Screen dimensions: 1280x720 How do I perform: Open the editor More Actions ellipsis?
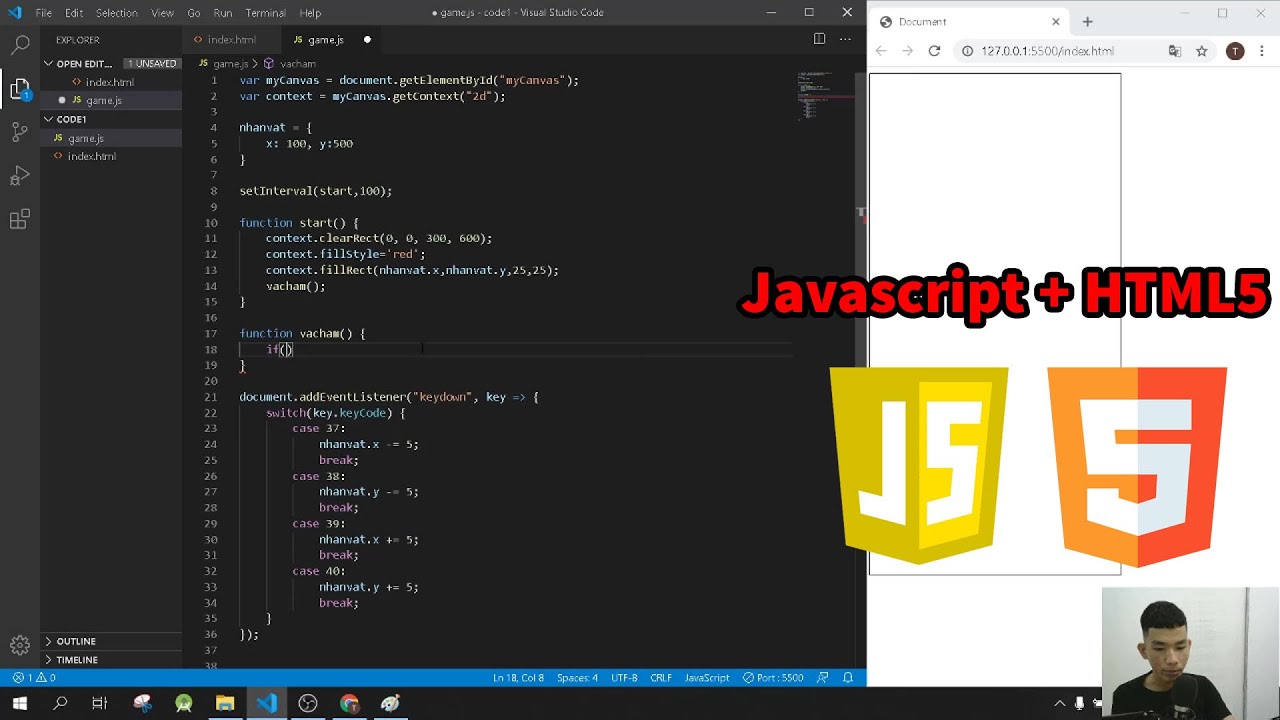pyautogui.click(x=845, y=39)
